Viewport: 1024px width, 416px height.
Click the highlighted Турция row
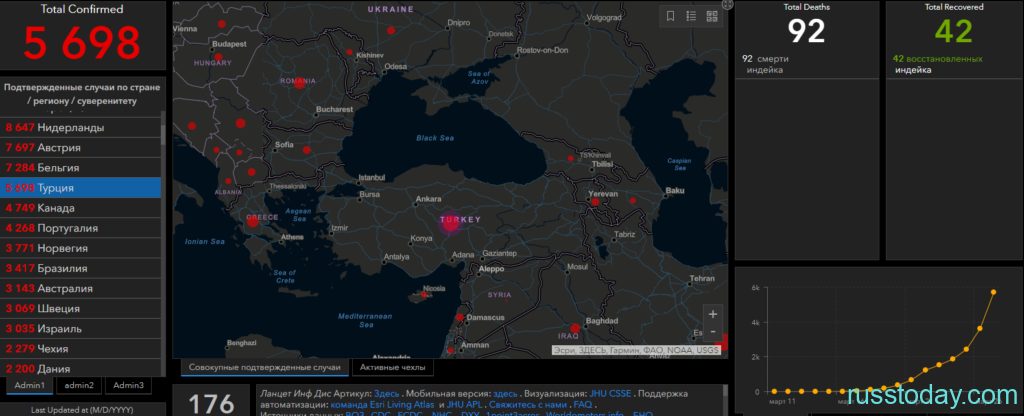click(80, 188)
